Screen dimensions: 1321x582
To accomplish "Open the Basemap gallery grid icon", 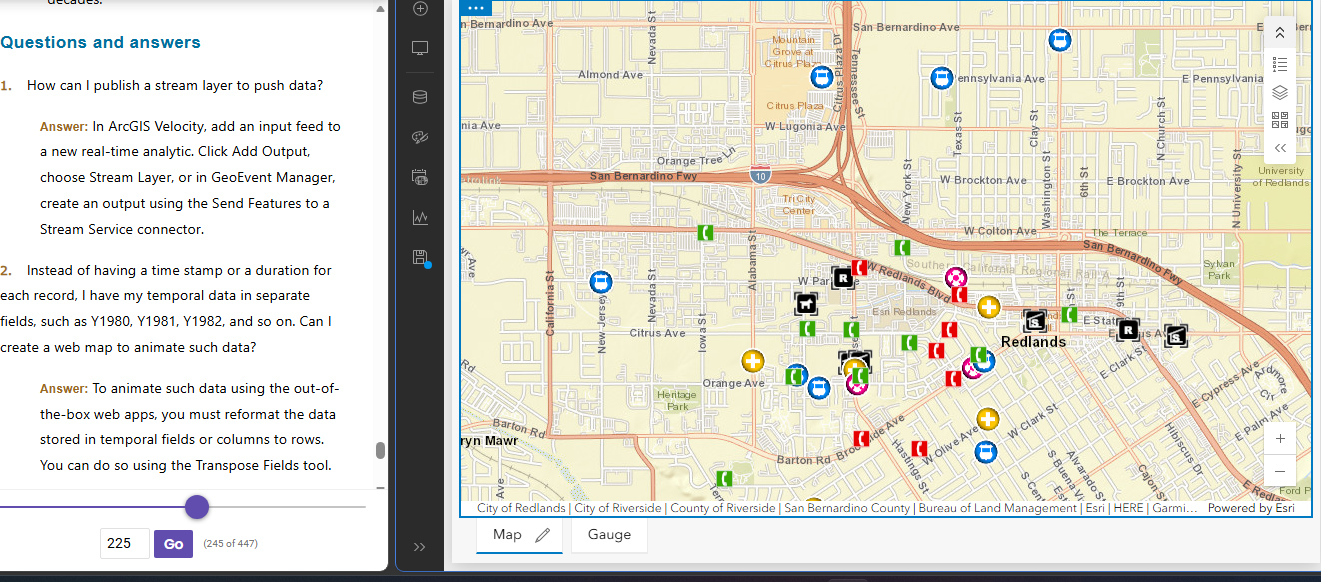I will (x=1280, y=120).
